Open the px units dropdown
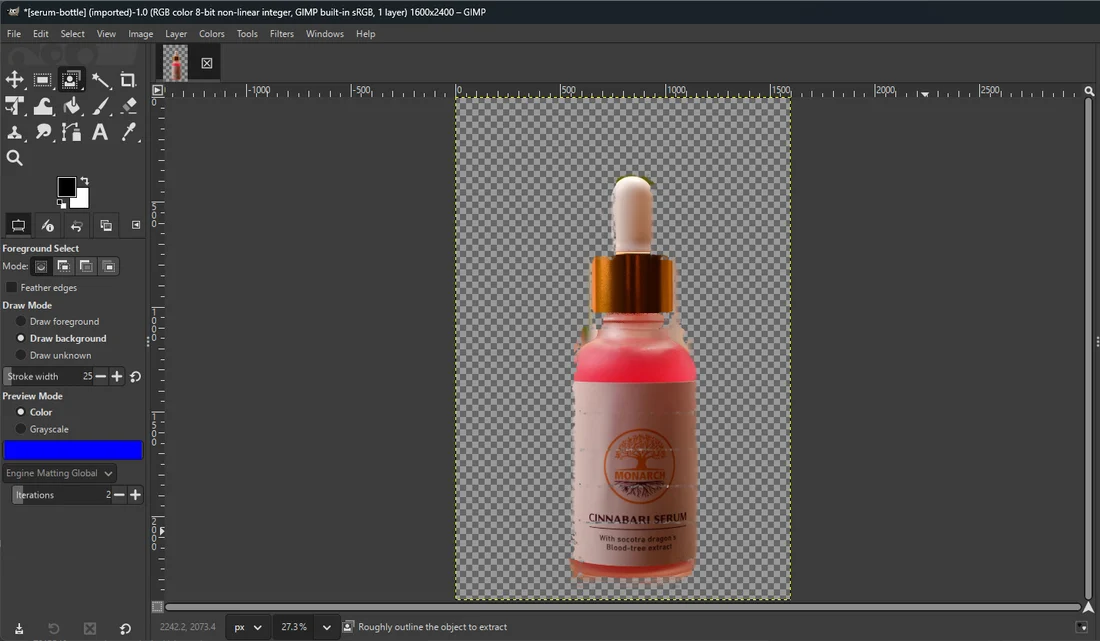This screenshot has height=641, width=1100. (x=248, y=627)
